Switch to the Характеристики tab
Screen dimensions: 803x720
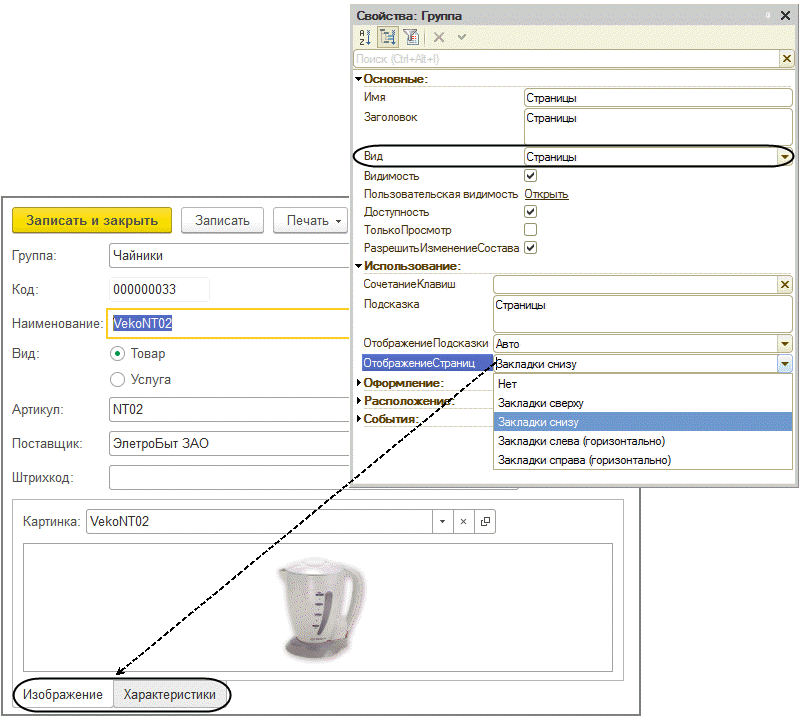[x=170, y=694]
